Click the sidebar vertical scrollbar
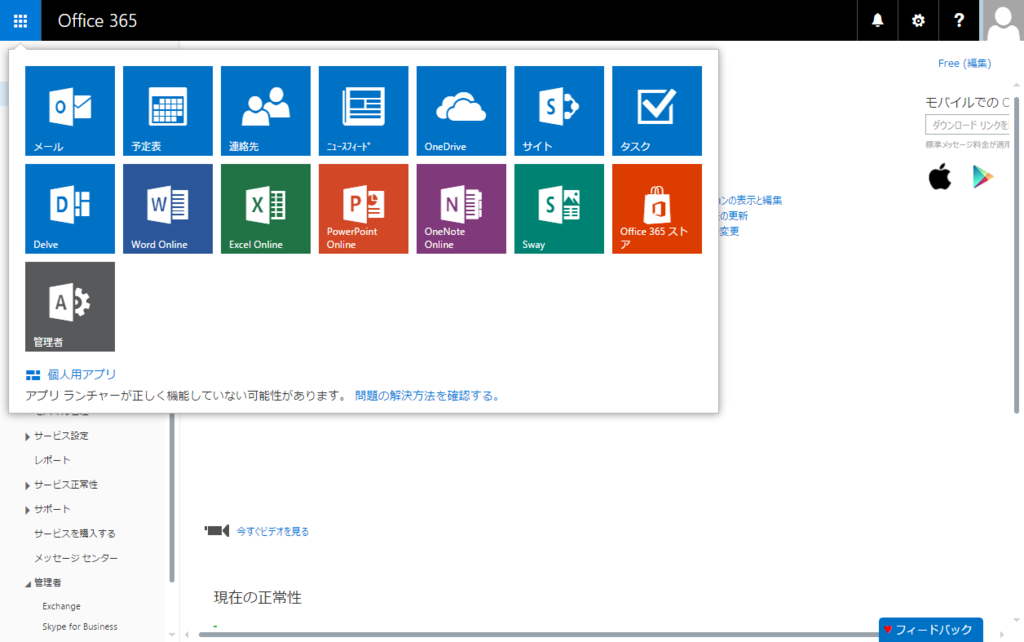Image resolution: width=1024 pixels, height=642 pixels. pyautogui.click(x=172, y=496)
